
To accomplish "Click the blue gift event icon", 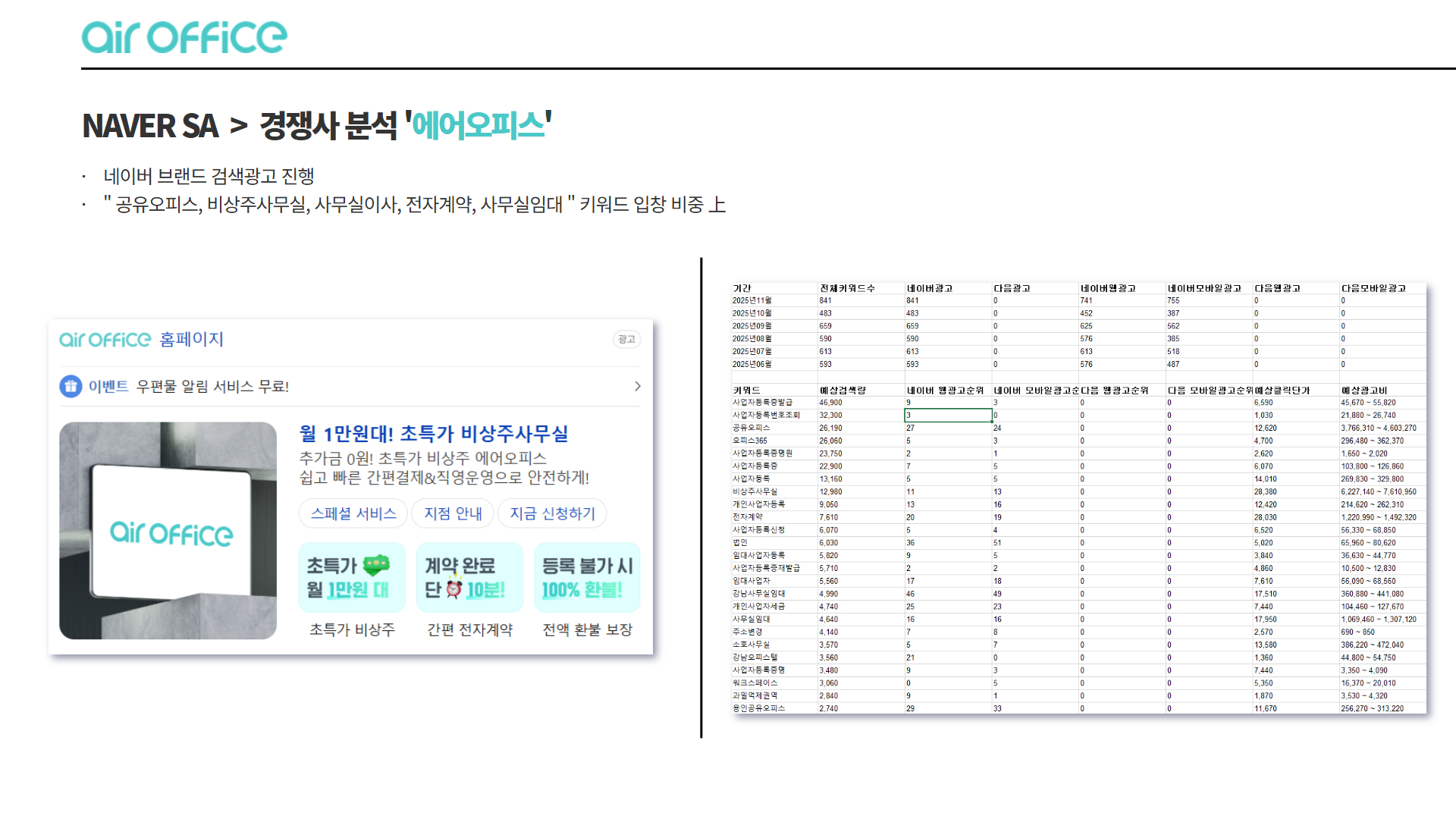I will 71,386.
